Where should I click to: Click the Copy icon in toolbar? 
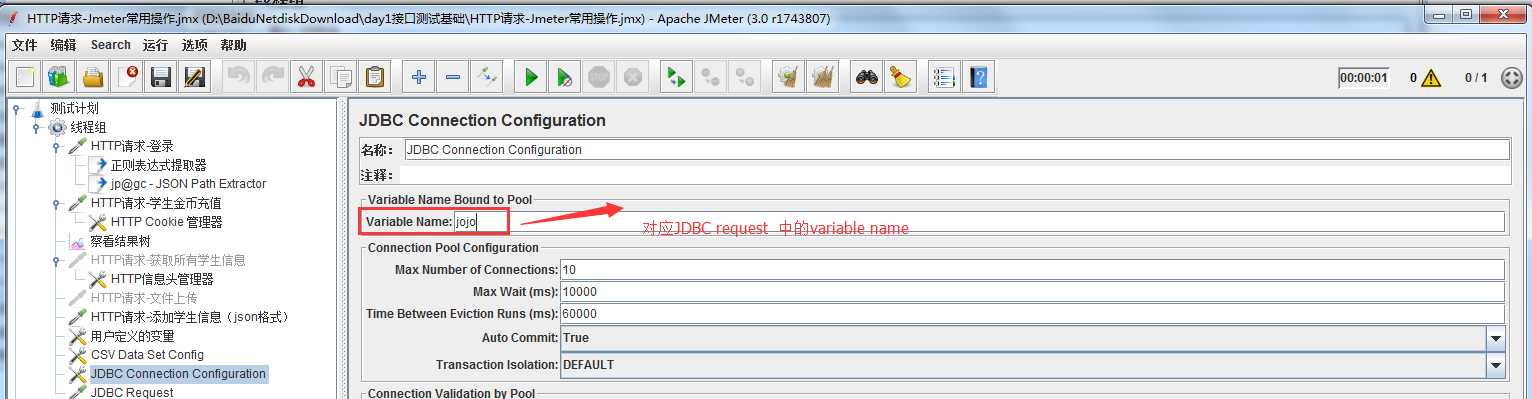click(x=340, y=77)
